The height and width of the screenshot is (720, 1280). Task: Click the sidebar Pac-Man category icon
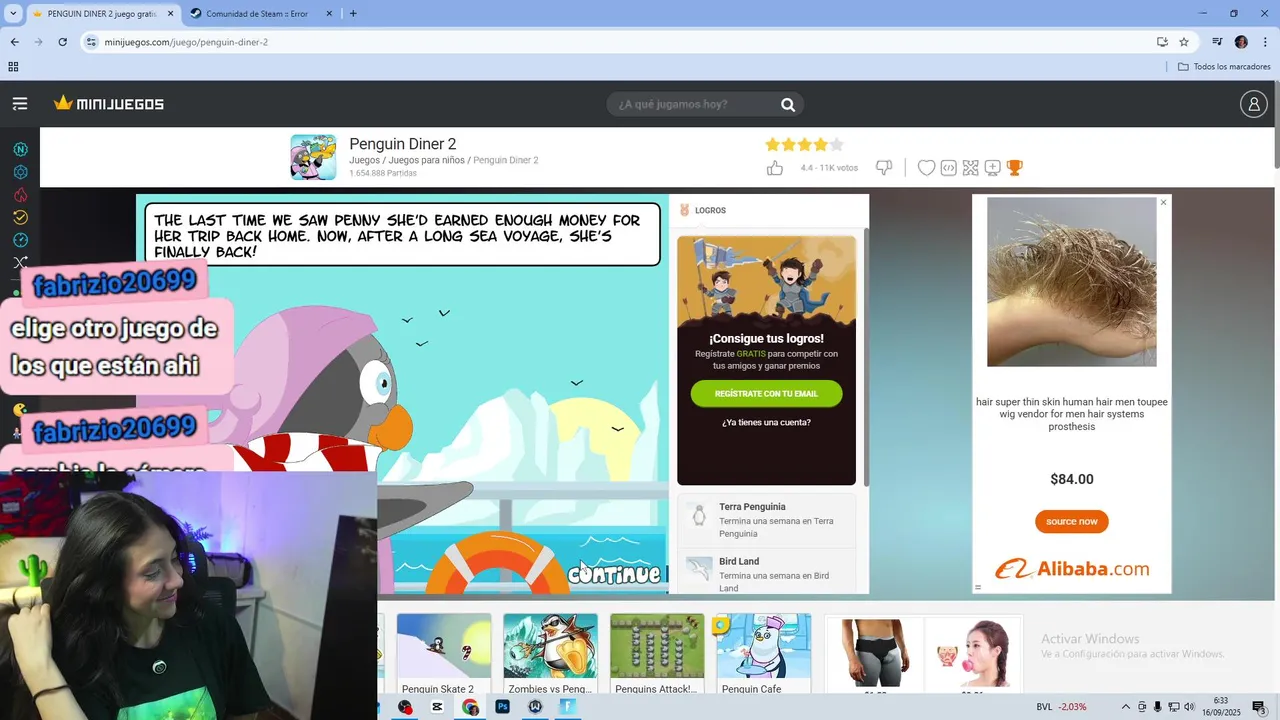coord(20,410)
